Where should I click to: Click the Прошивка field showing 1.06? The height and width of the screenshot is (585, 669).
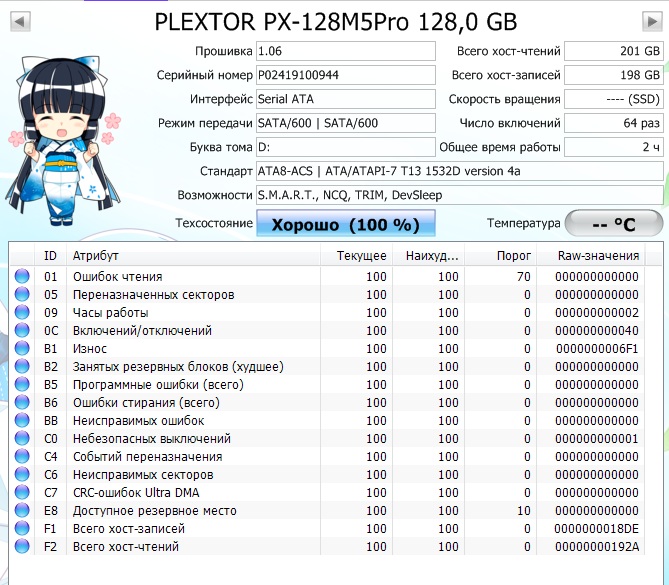[346, 51]
